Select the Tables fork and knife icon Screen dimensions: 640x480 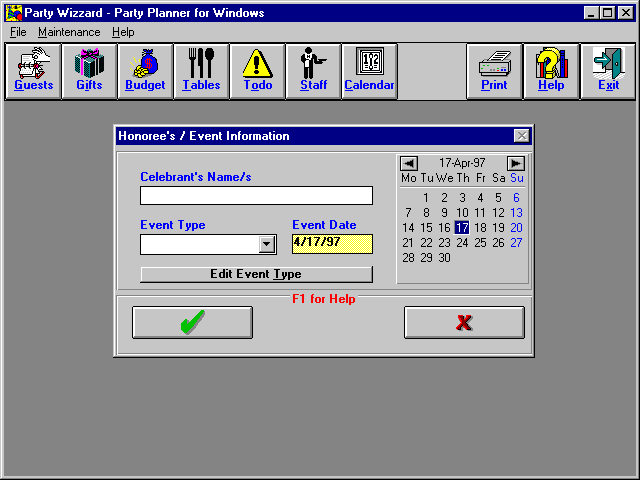click(201, 71)
